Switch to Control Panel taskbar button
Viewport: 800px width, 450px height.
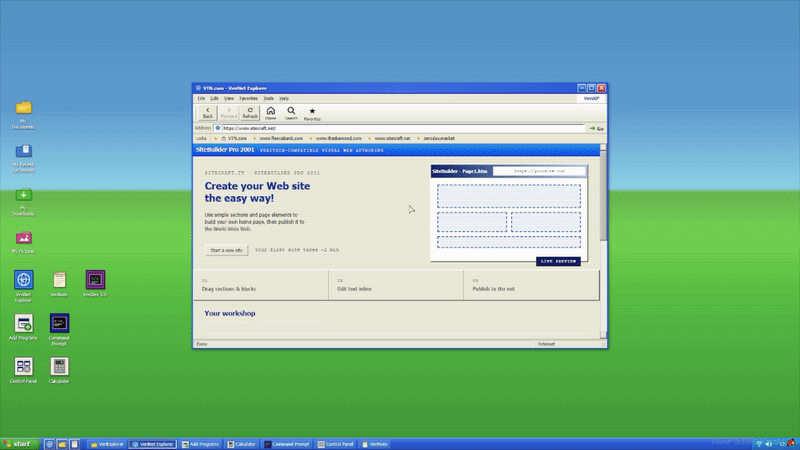coord(336,444)
